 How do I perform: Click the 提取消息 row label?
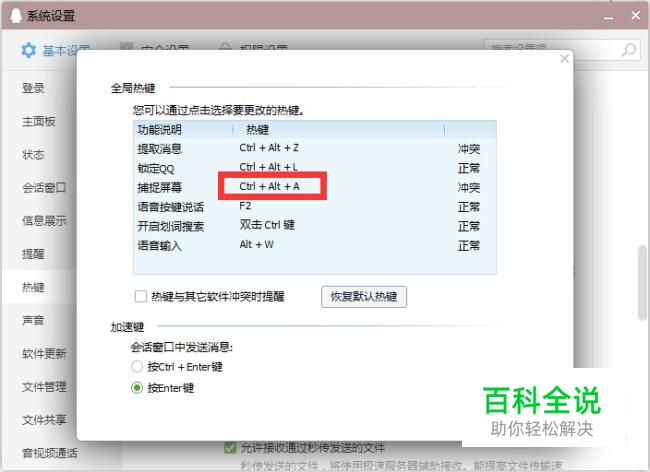pyautogui.click(x=160, y=149)
